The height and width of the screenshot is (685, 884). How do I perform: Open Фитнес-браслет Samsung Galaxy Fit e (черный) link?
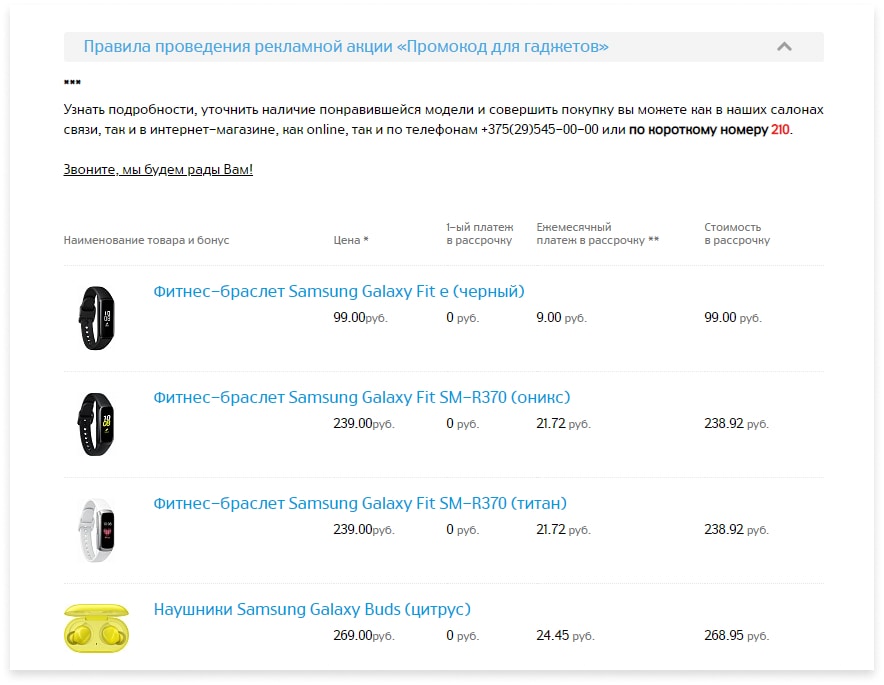click(339, 291)
